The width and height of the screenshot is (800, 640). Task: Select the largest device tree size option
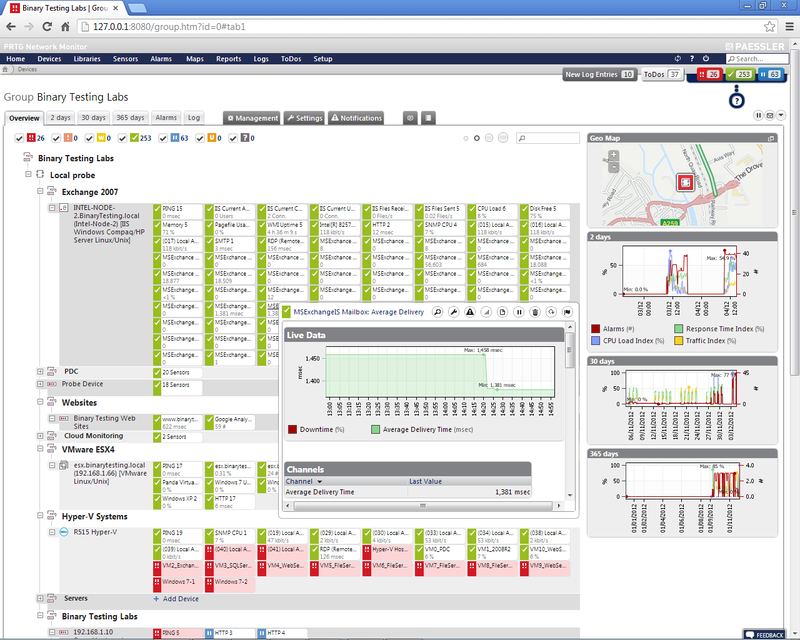(503, 138)
